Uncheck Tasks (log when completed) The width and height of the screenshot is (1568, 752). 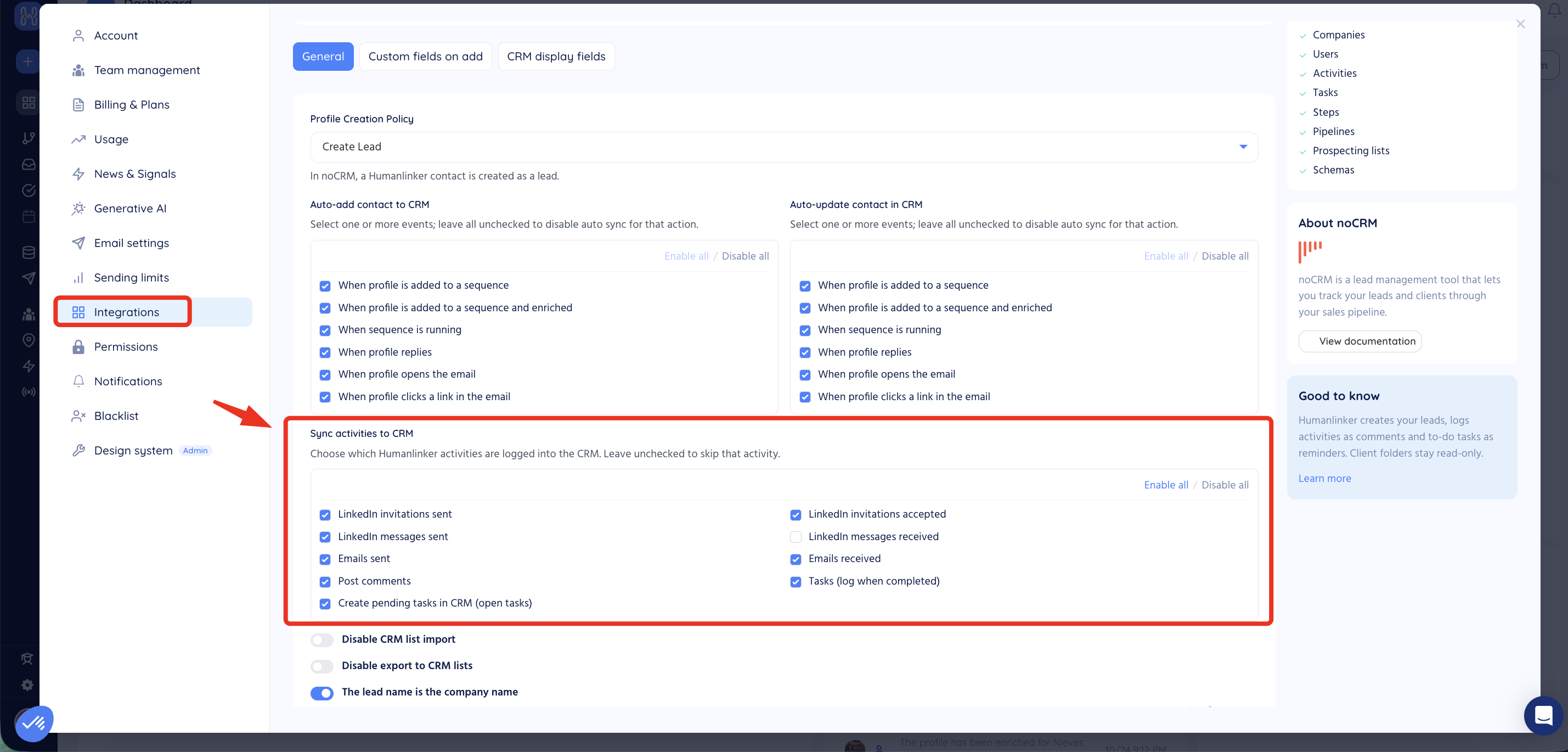[x=796, y=581]
